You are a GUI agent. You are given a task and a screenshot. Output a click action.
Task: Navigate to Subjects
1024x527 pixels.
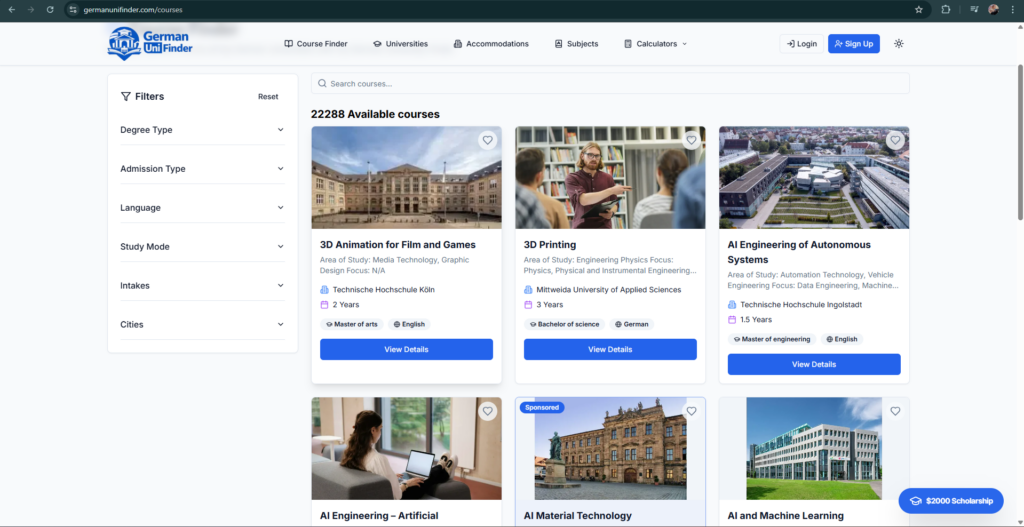pos(576,44)
